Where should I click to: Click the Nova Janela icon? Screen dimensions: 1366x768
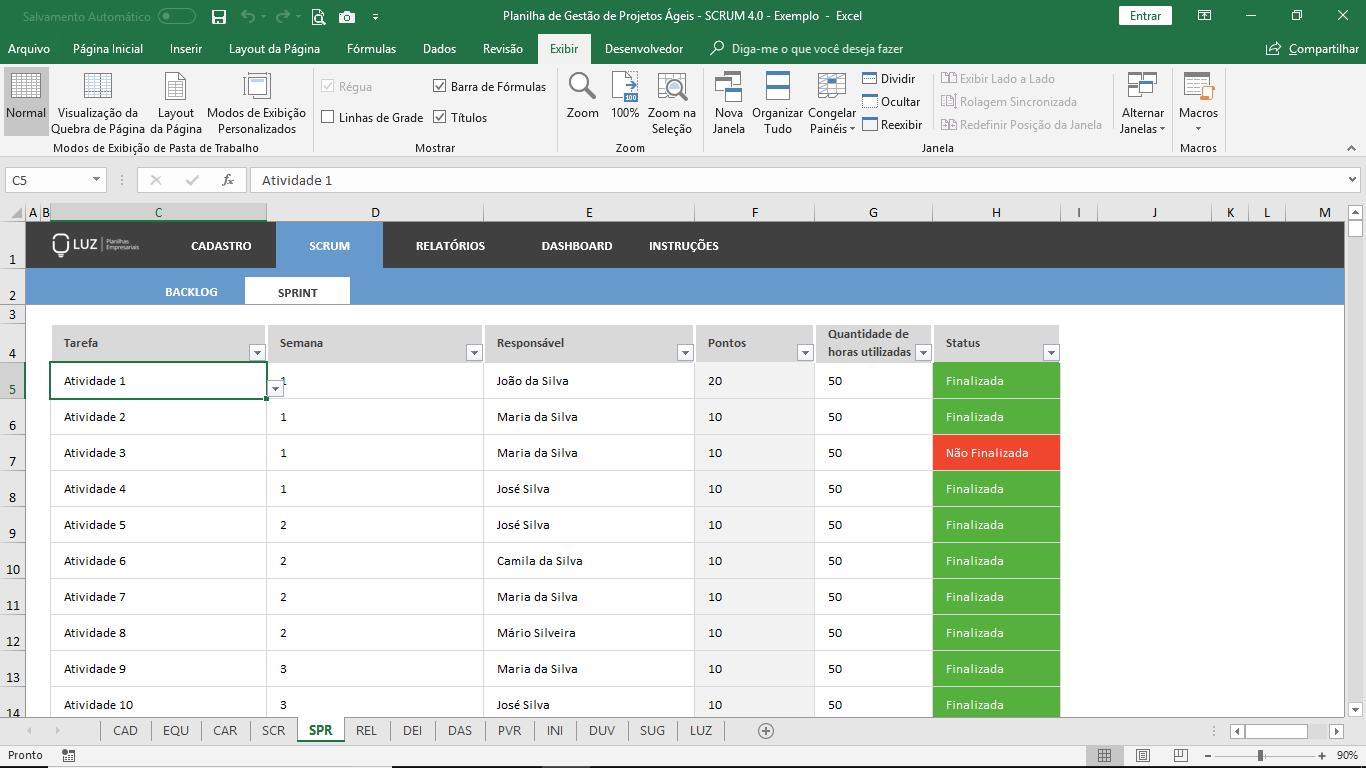(728, 88)
